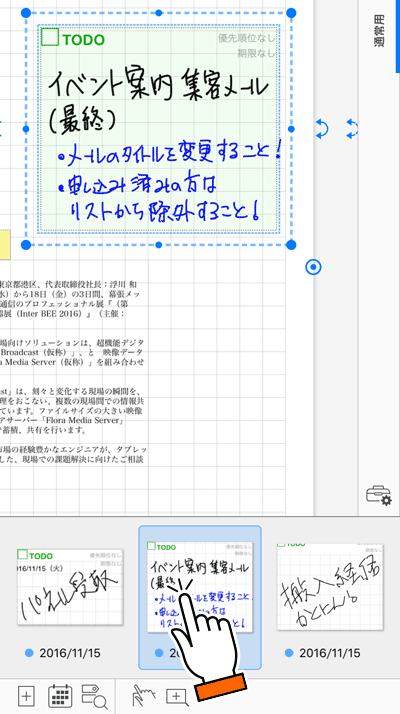This screenshot has height=714, width=400.
Task: Click the bottom-right corner selection handle
Action: tap(292, 245)
